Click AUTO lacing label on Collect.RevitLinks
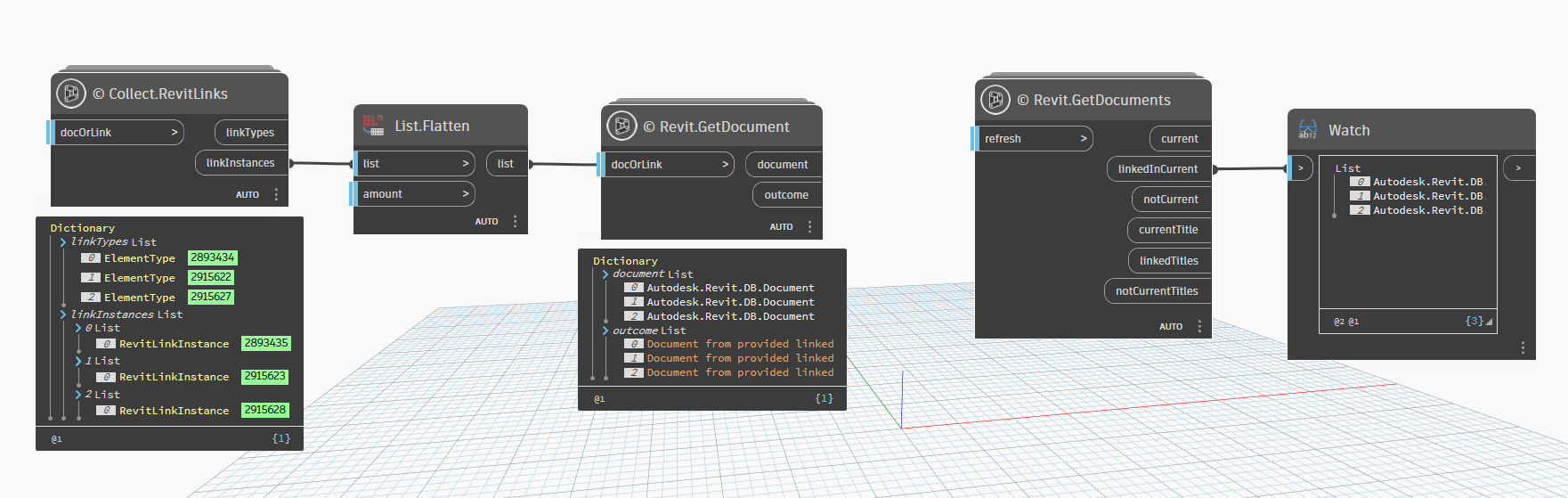The width and height of the screenshot is (1568, 498). pyautogui.click(x=248, y=194)
